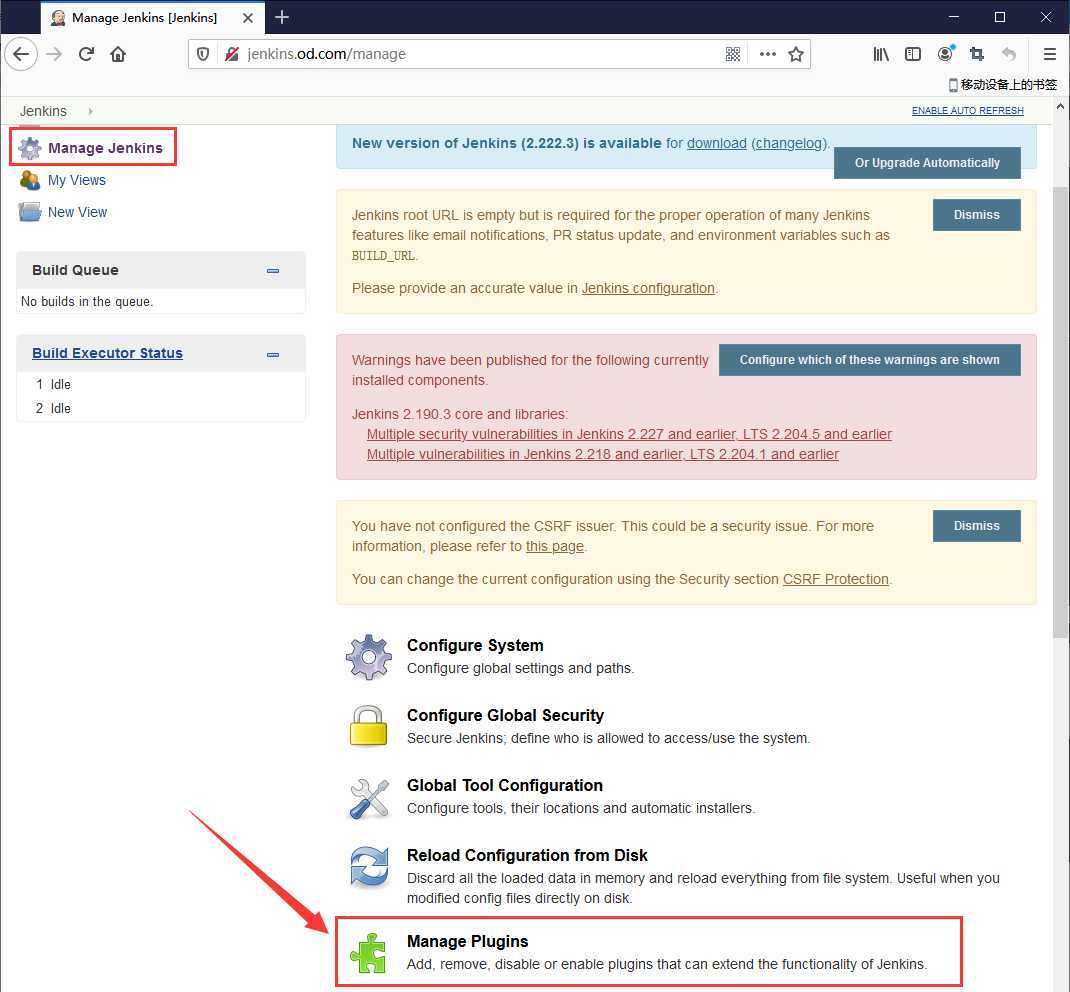
Task: Click the page vertical scrollbar thumb
Action: tap(1060, 411)
